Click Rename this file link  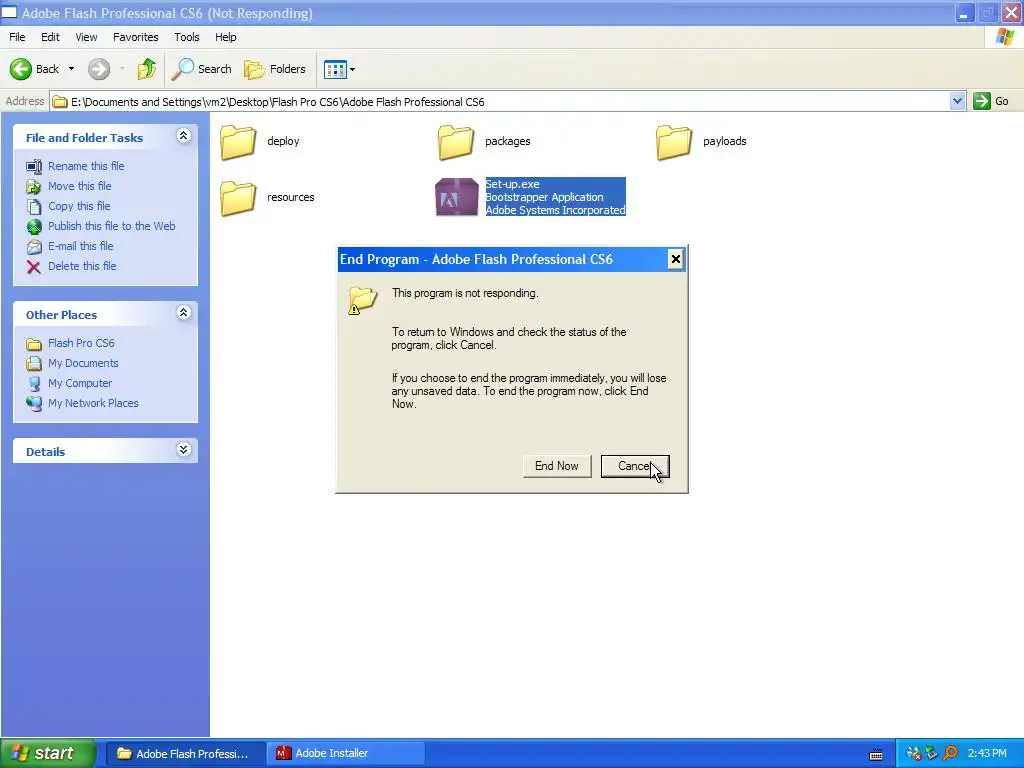click(x=86, y=166)
